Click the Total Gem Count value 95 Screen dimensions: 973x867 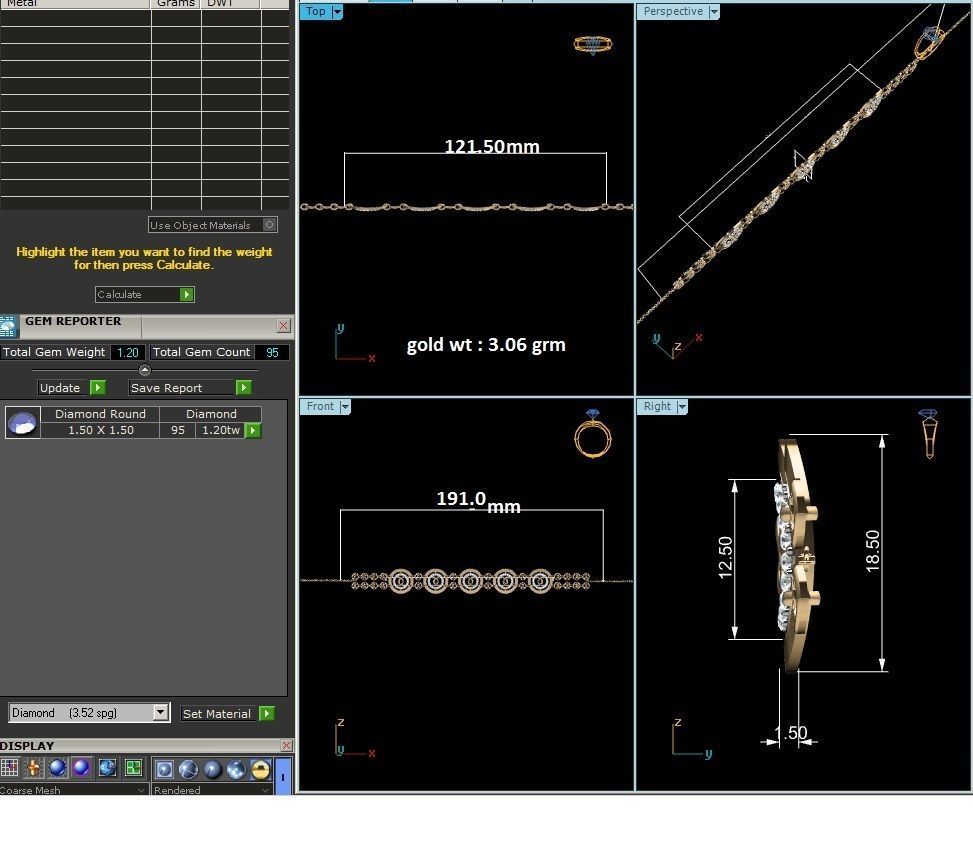coord(272,353)
